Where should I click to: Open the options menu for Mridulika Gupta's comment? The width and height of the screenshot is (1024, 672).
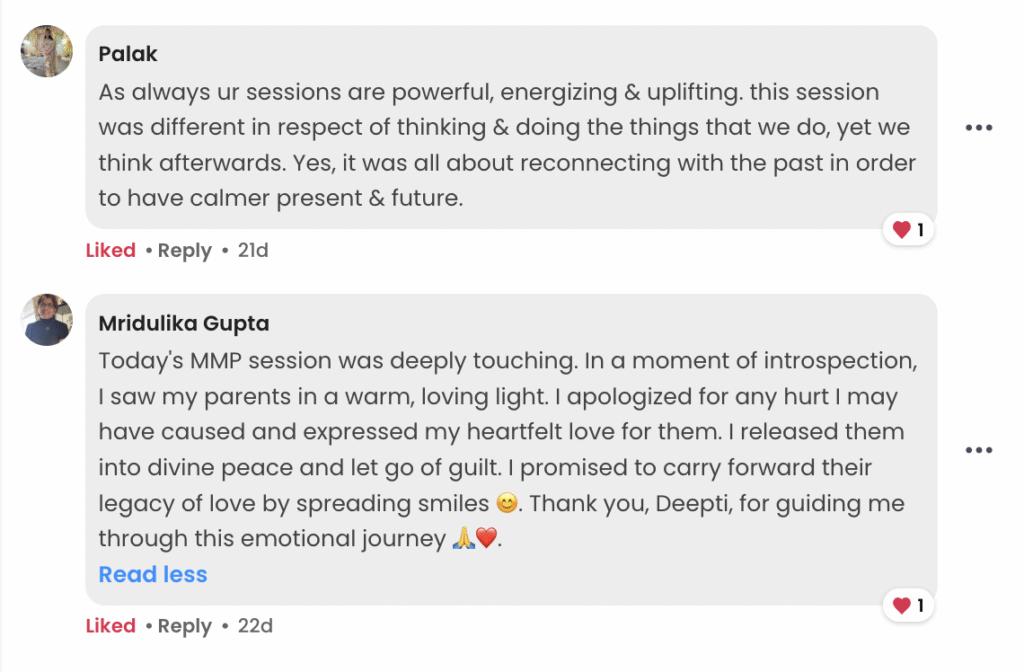pyautogui.click(x=978, y=450)
